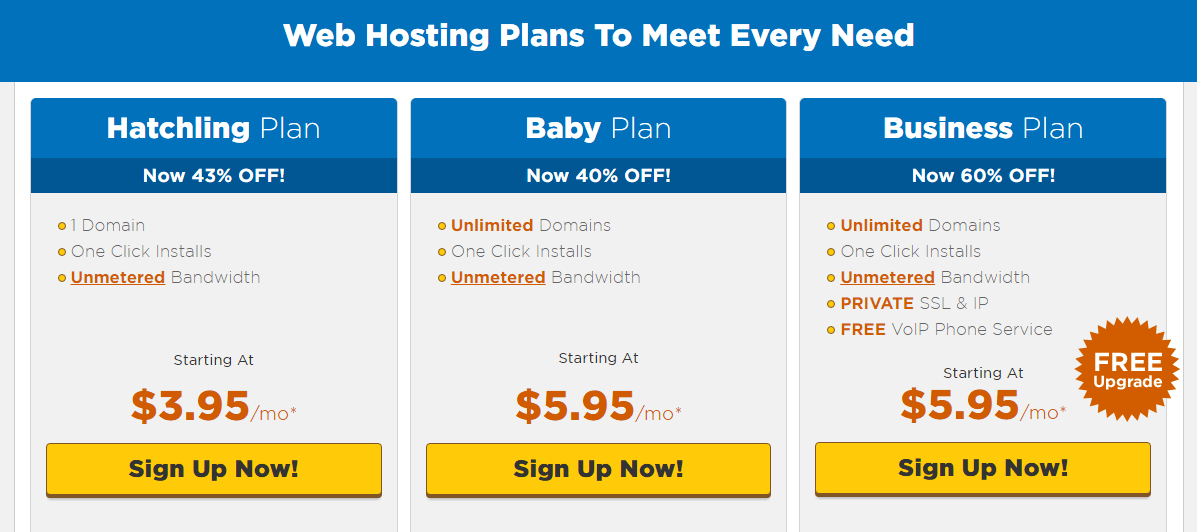1197x532 pixels.
Task: Select the Business Plan header
Action: (x=982, y=128)
